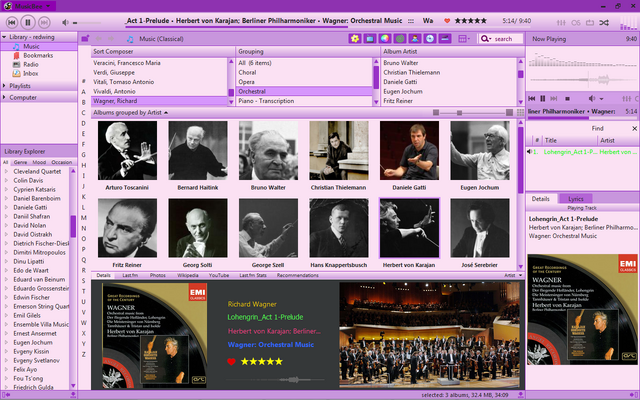Expand Eugen Jochum in Library Explorer
Viewport: 640px width, 400px height.
6,342
